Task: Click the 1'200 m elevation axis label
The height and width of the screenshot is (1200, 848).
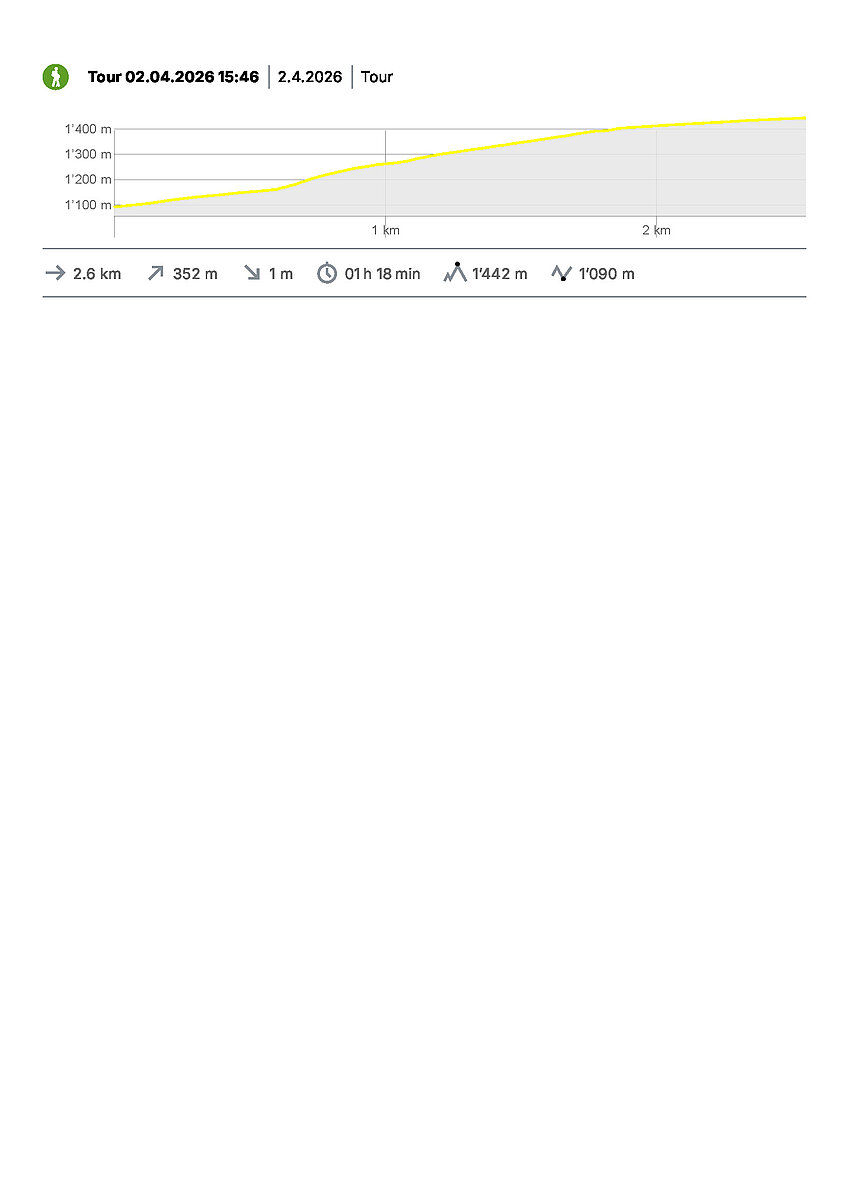Action: pos(88,180)
